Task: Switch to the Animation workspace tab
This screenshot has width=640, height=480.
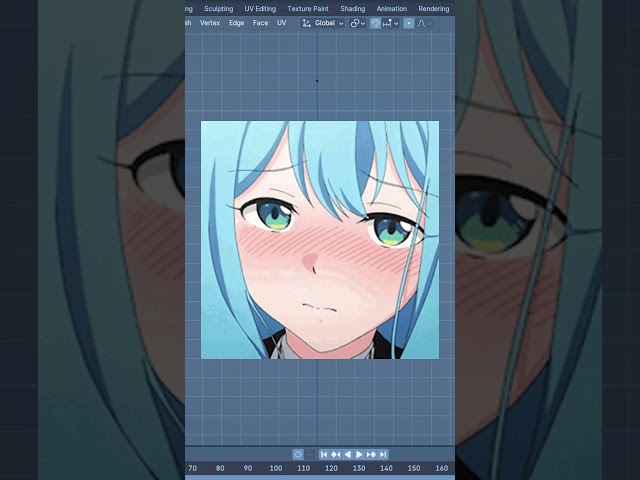Action: (391, 9)
